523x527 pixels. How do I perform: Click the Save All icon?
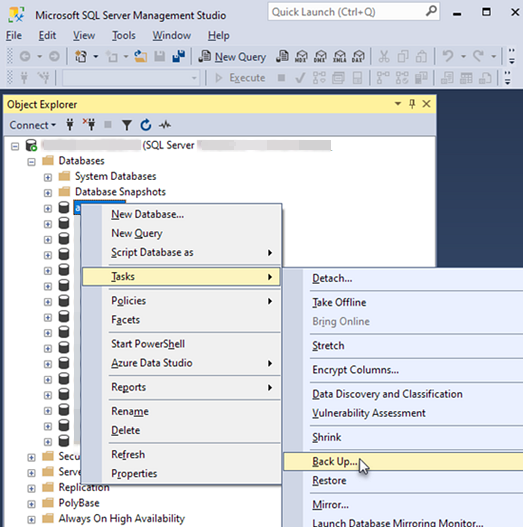click(178, 56)
